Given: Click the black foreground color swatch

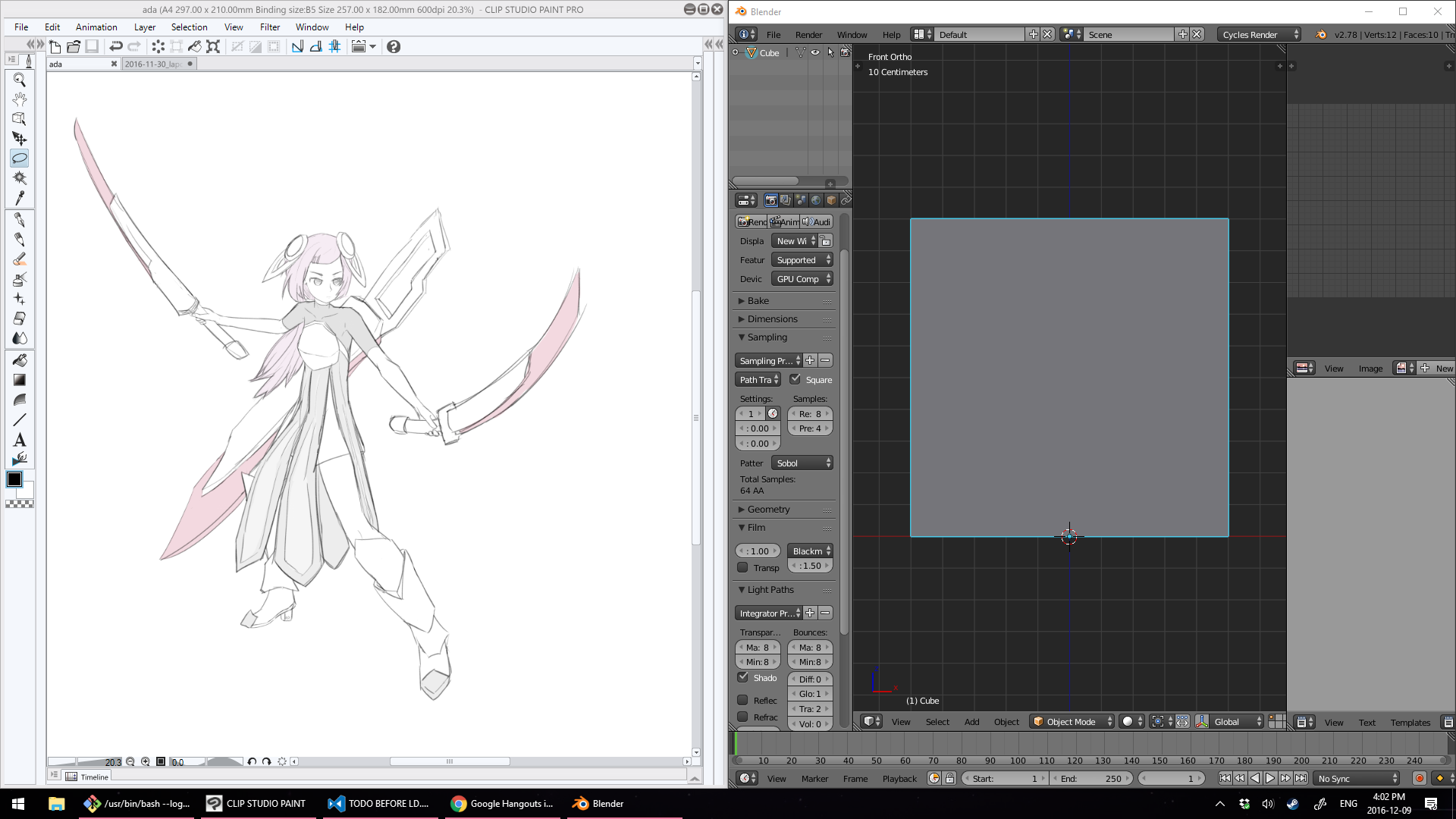Looking at the screenshot, I should pos(14,479).
